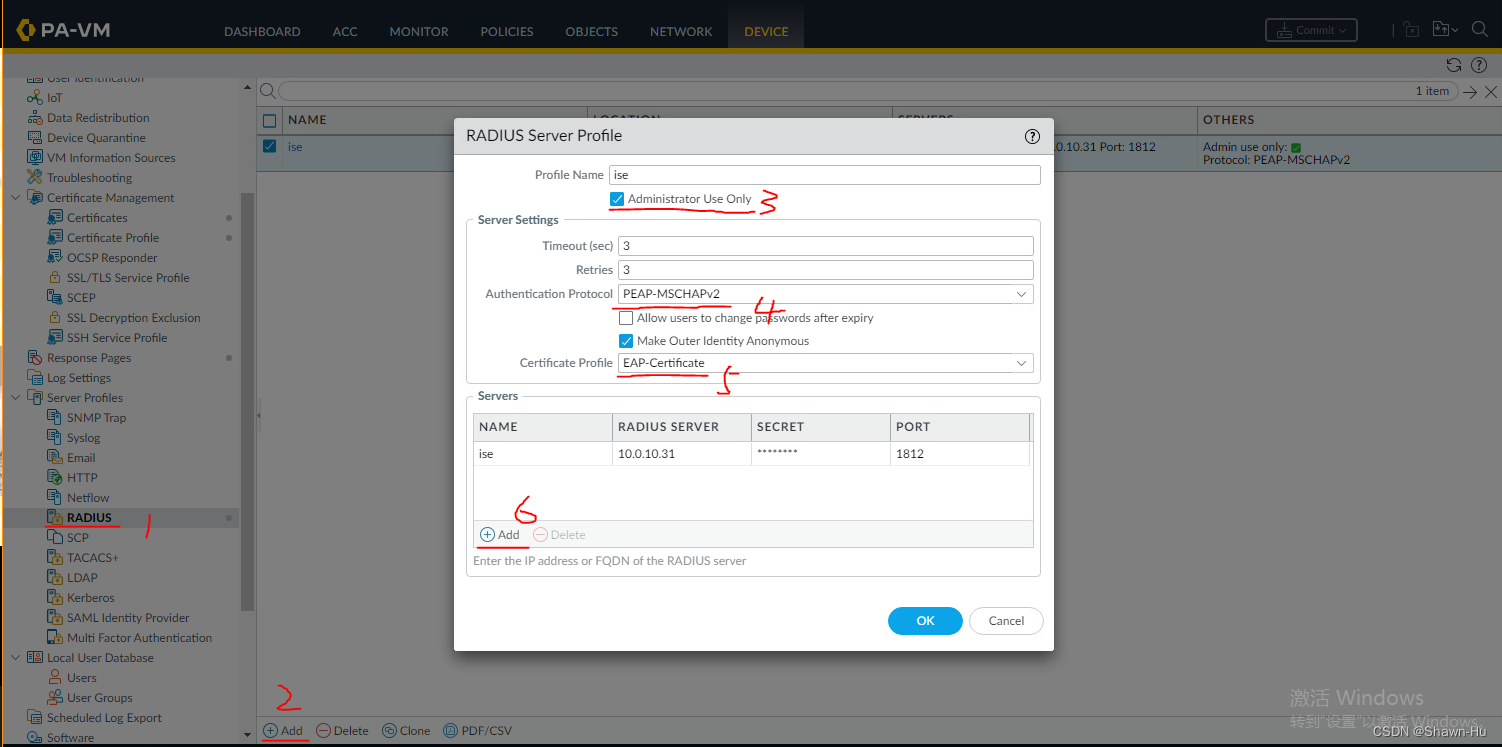Collapse the Local User Database tree node
1502x747 pixels.
pos(15,658)
